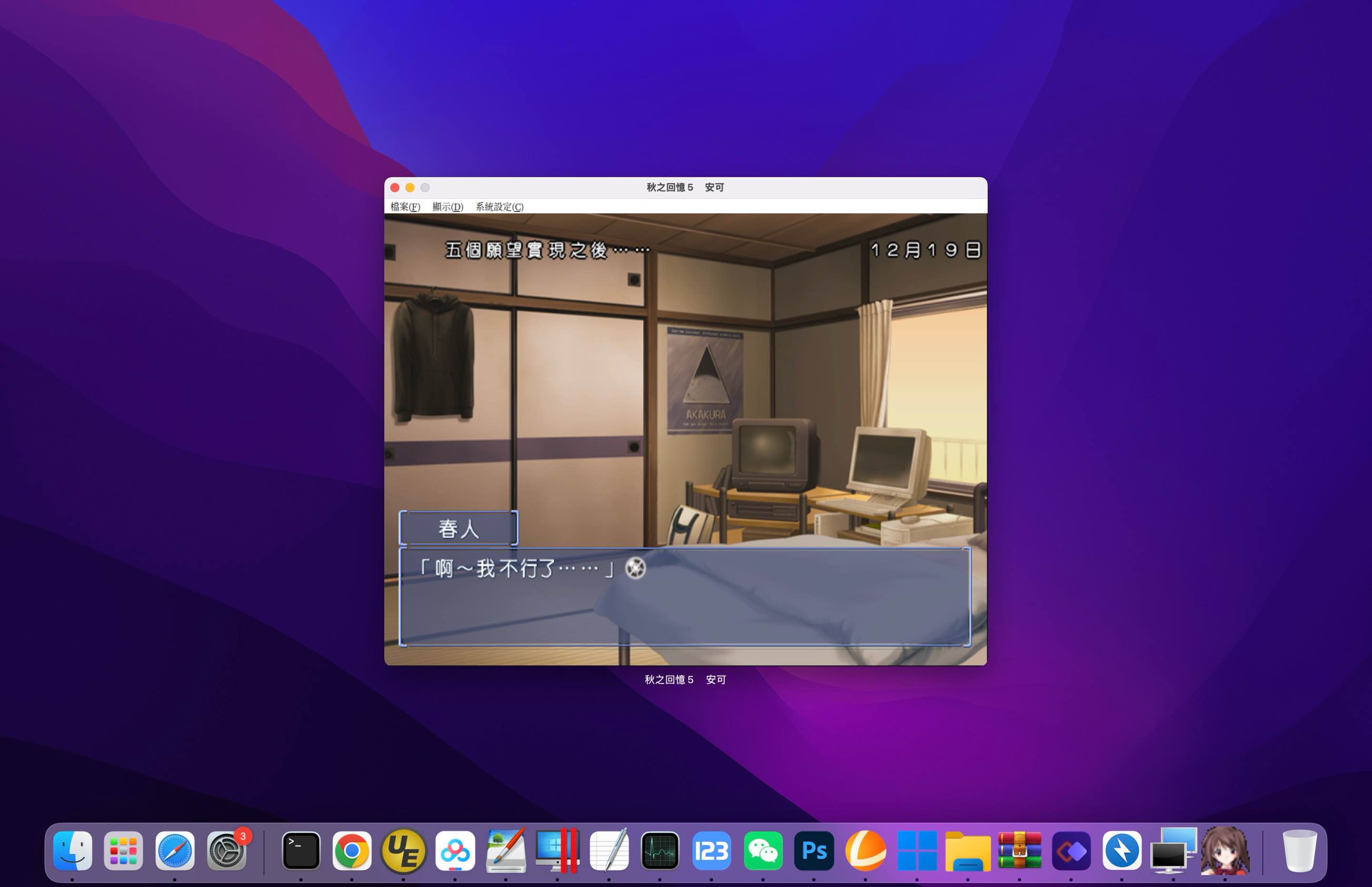Launch Photoshop from the dock

coord(814,850)
